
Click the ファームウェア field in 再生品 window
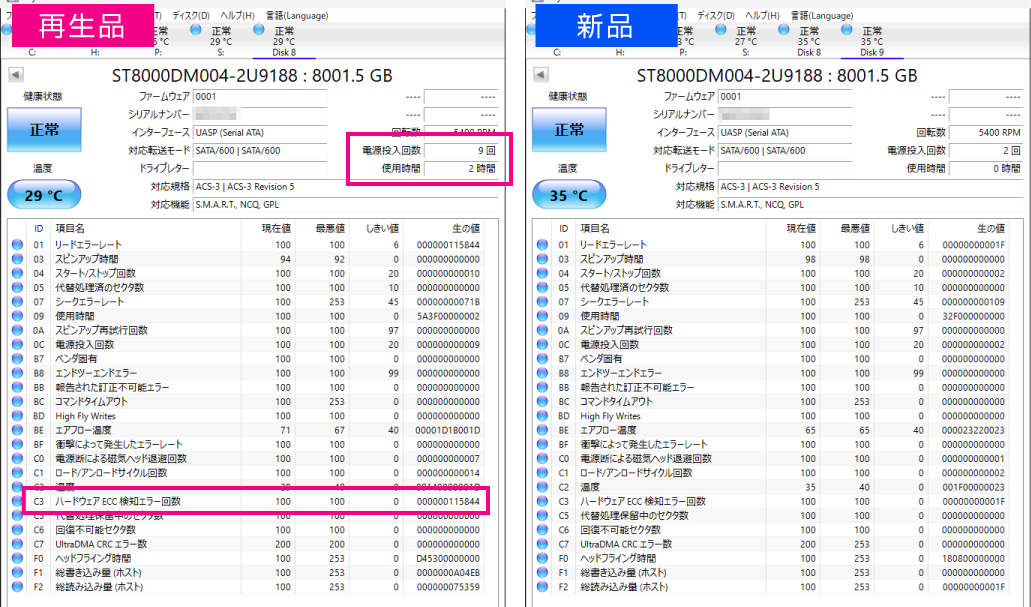click(260, 97)
